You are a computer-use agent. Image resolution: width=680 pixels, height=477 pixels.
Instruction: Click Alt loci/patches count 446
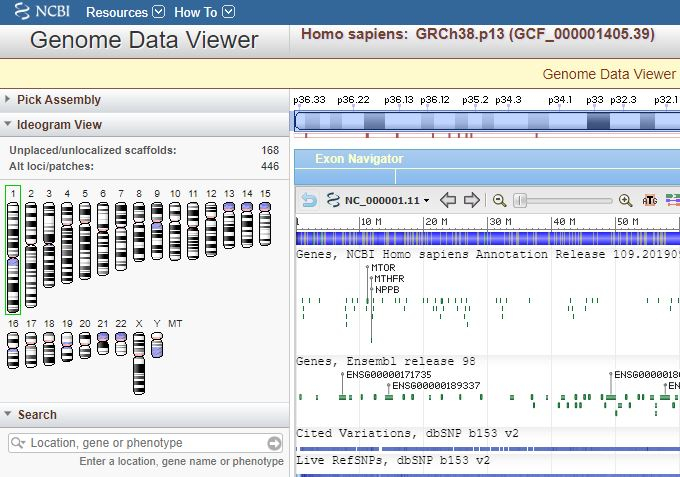pyautogui.click(x=270, y=166)
